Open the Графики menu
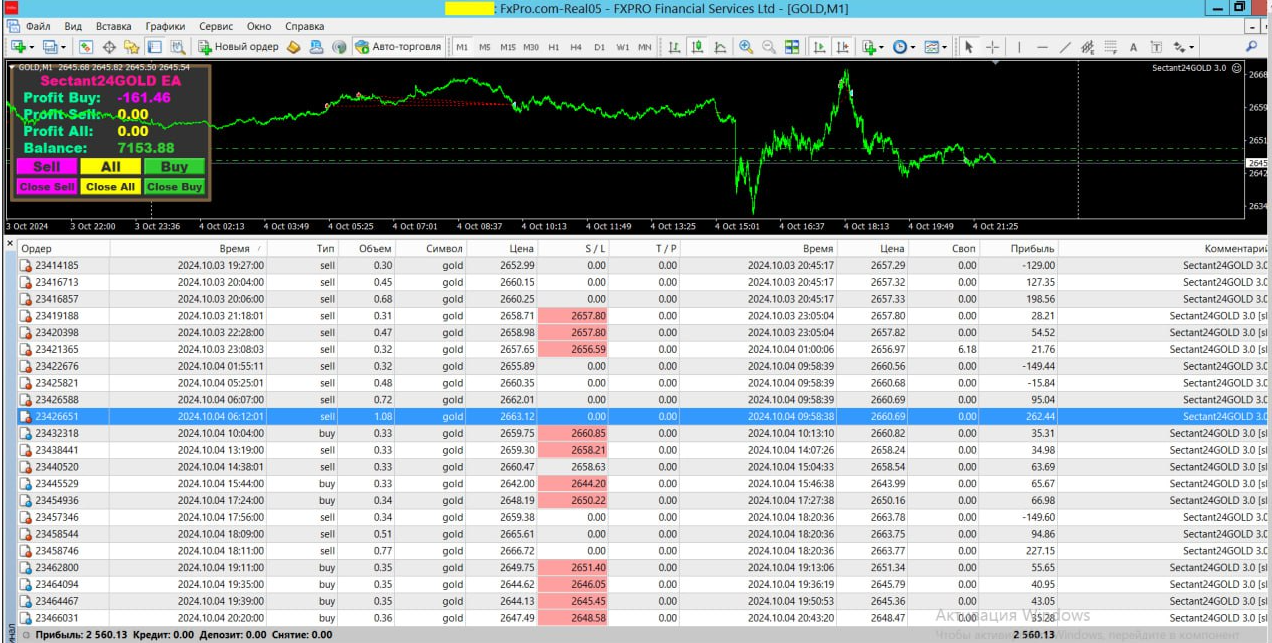Viewport: 1272px width, 643px height. pyautogui.click(x=165, y=26)
